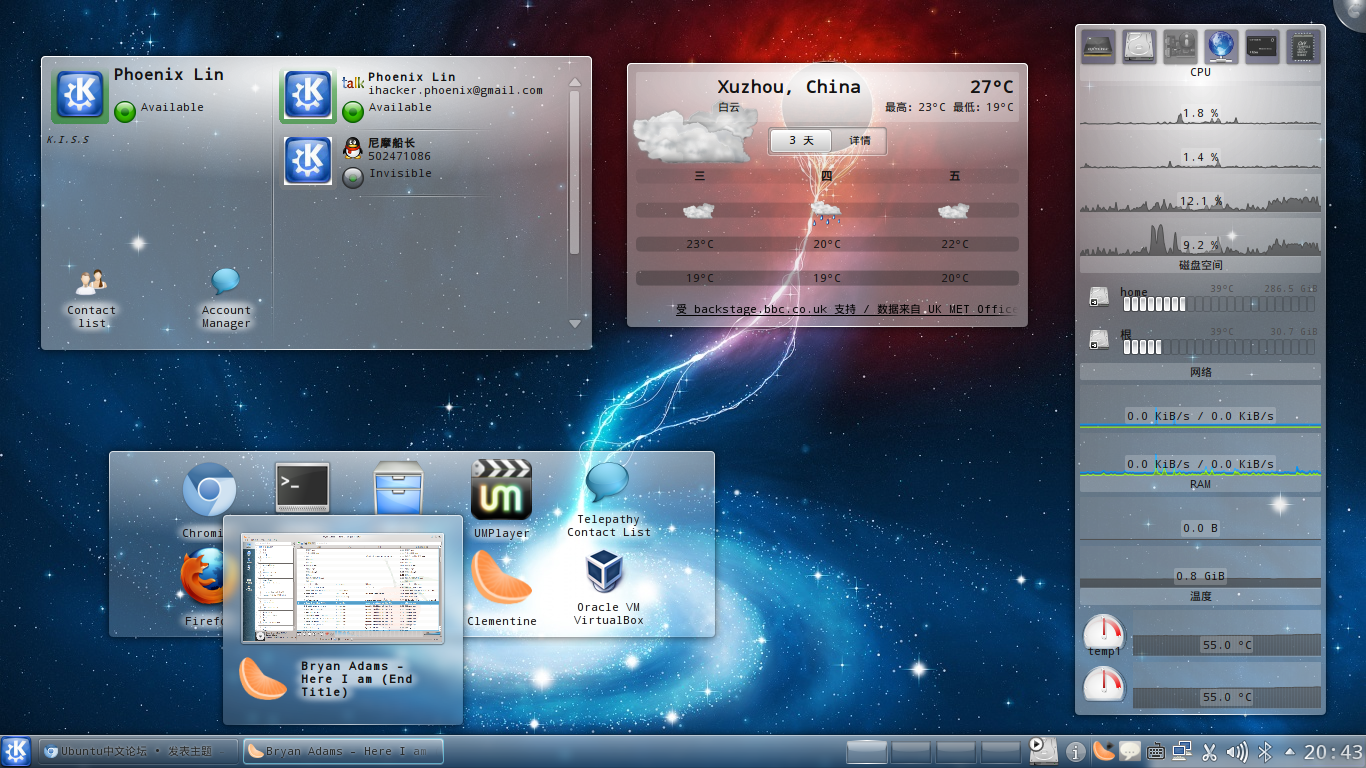Open Contact list in the Telepathy widget
1366x768 pixels.
91,283
